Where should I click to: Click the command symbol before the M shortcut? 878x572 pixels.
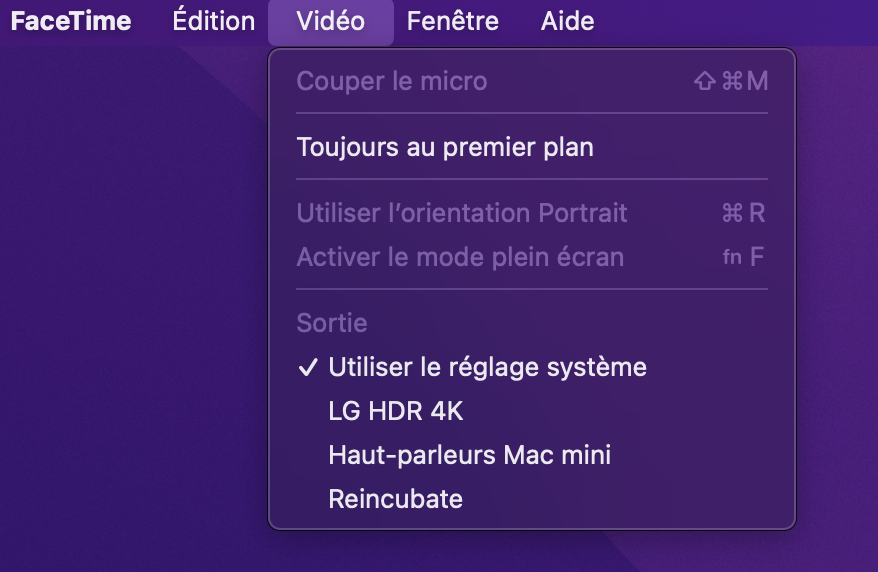tap(732, 82)
